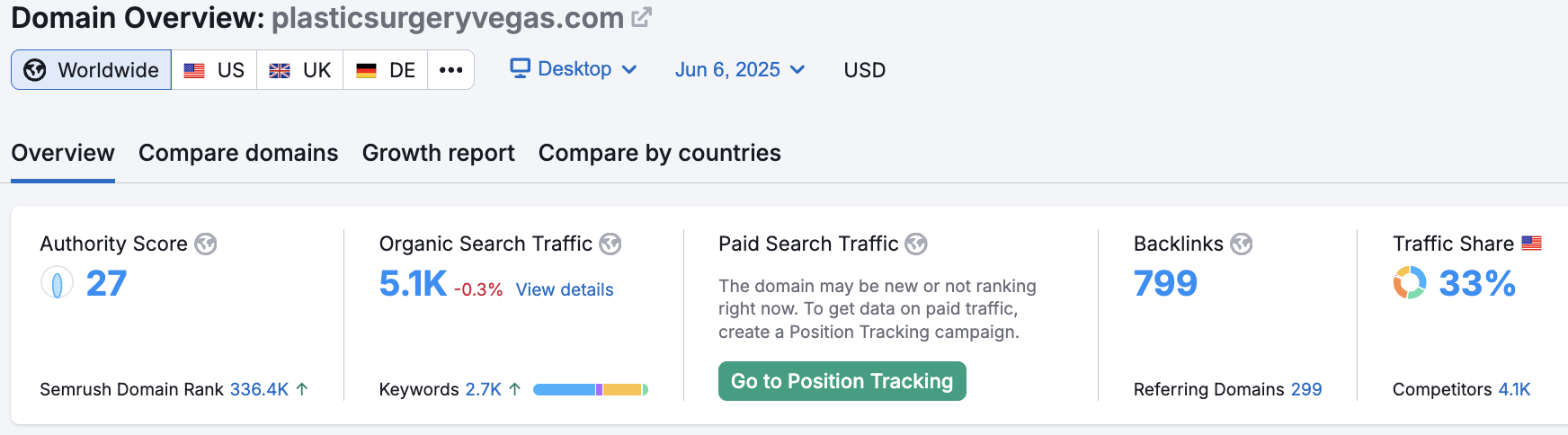Image resolution: width=1568 pixels, height=435 pixels.
Task: Open the Desktop device dropdown
Action: [574, 69]
